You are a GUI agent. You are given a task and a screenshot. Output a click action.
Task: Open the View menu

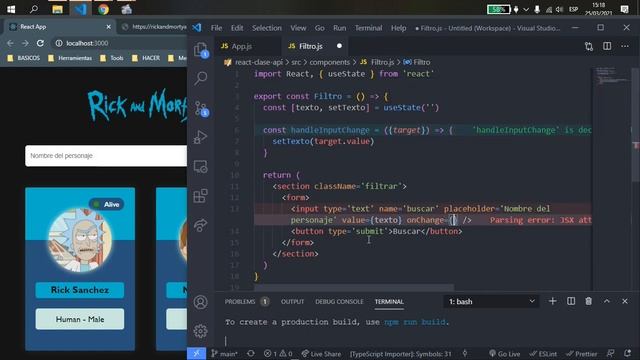point(298,28)
